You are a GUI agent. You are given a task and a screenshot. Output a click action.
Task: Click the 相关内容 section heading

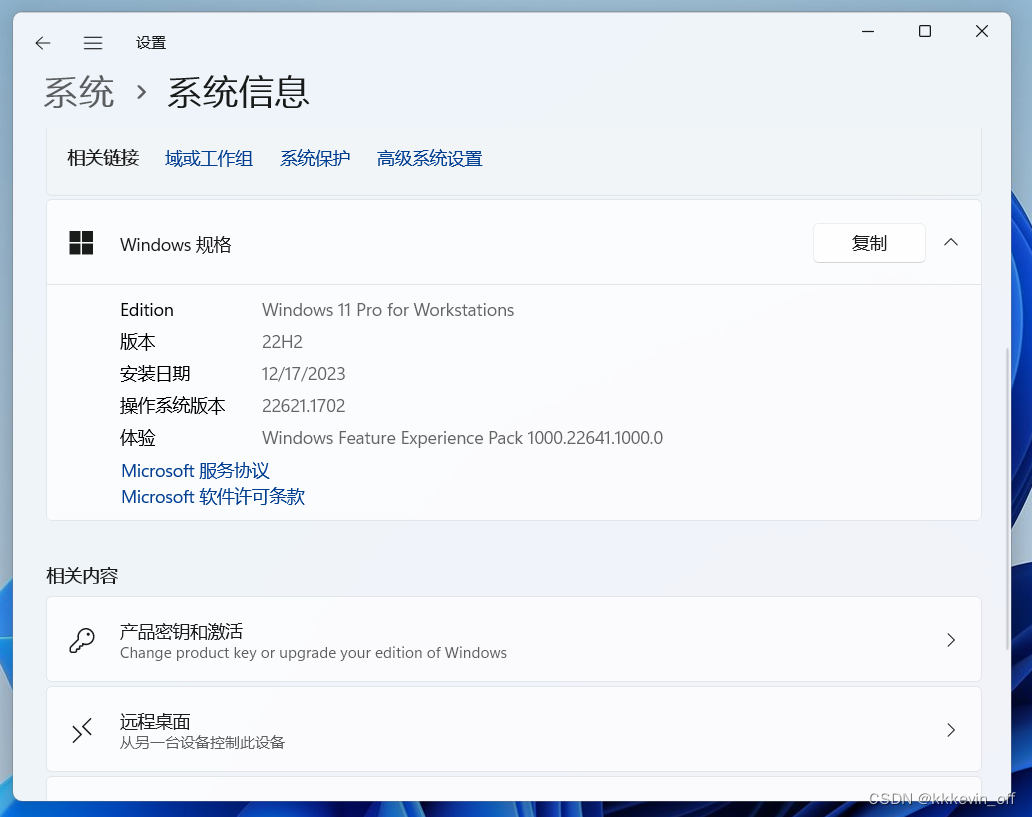tap(82, 576)
